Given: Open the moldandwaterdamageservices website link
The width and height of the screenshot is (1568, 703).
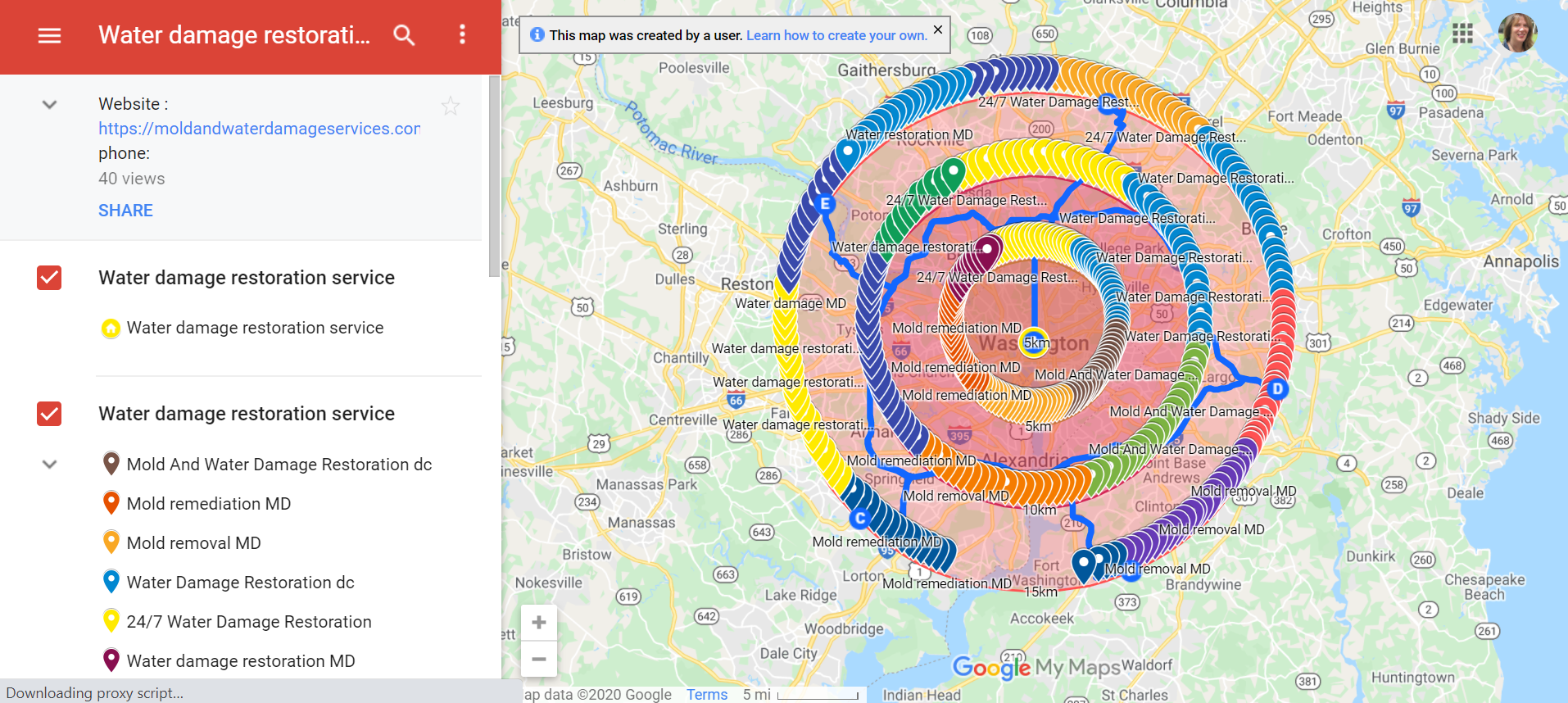Looking at the screenshot, I should (260, 129).
